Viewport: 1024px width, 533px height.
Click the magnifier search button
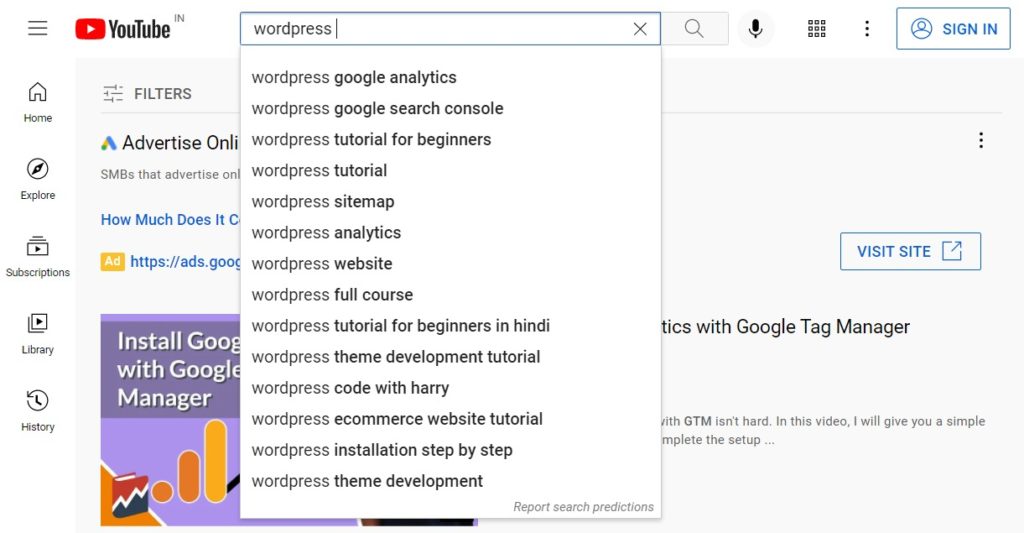click(x=694, y=29)
